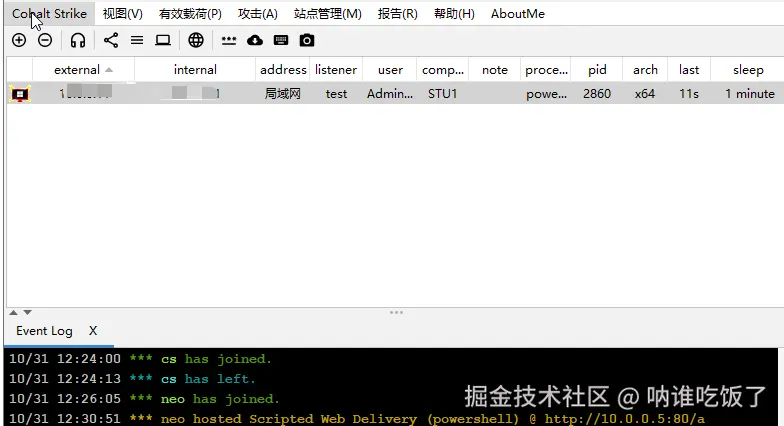Sort by the proce... column header

coord(546,70)
